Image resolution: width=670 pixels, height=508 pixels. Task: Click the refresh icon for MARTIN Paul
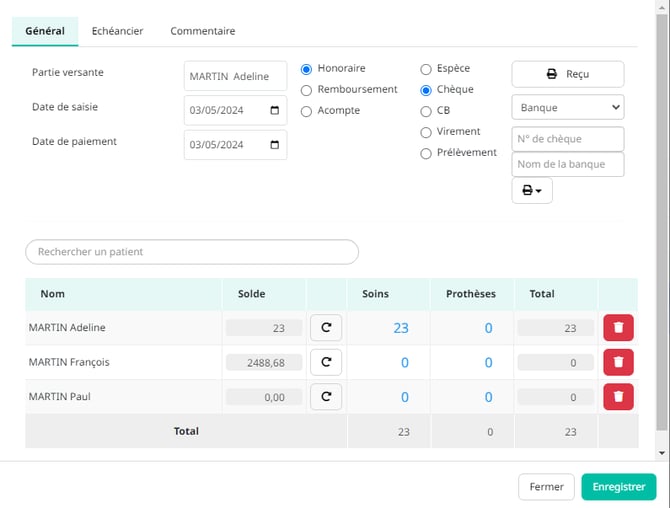(x=326, y=397)
